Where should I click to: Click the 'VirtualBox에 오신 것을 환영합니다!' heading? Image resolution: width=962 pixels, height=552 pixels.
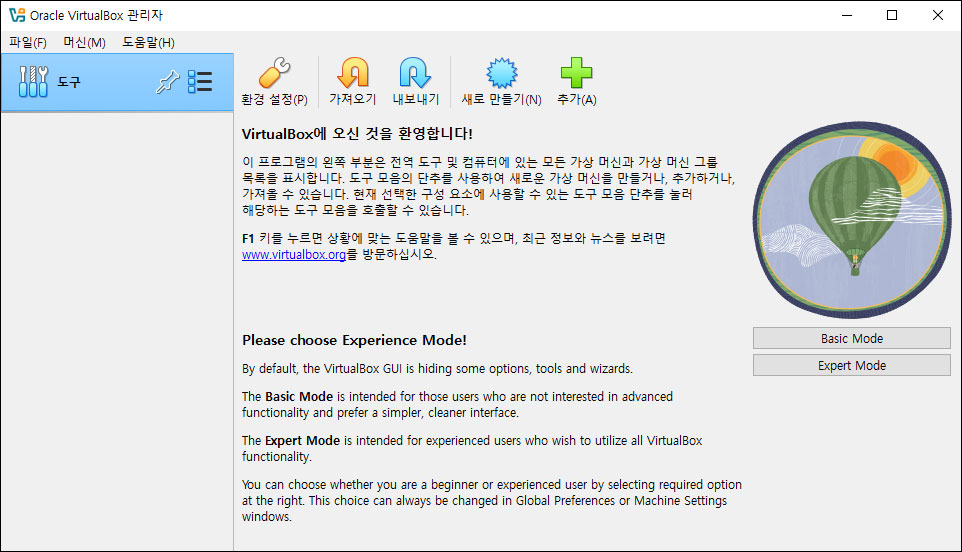357,134
